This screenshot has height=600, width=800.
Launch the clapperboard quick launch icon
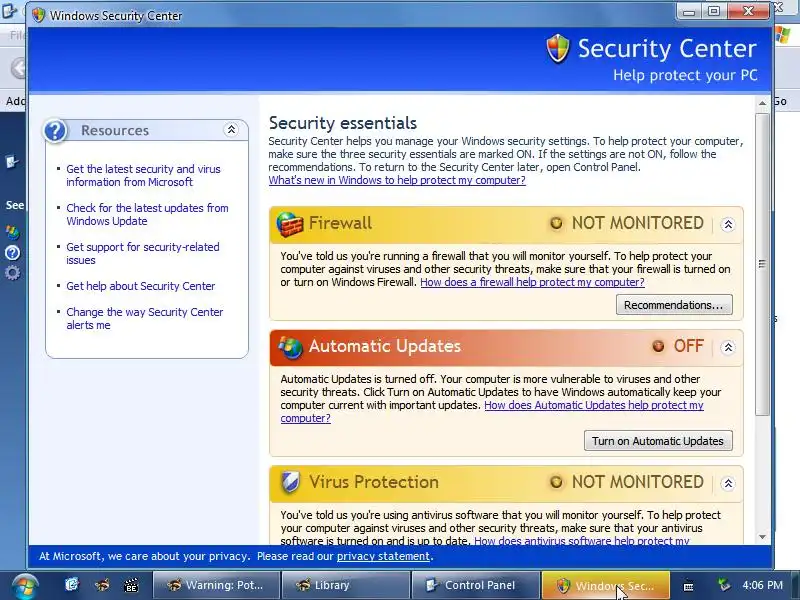point(131,585)
